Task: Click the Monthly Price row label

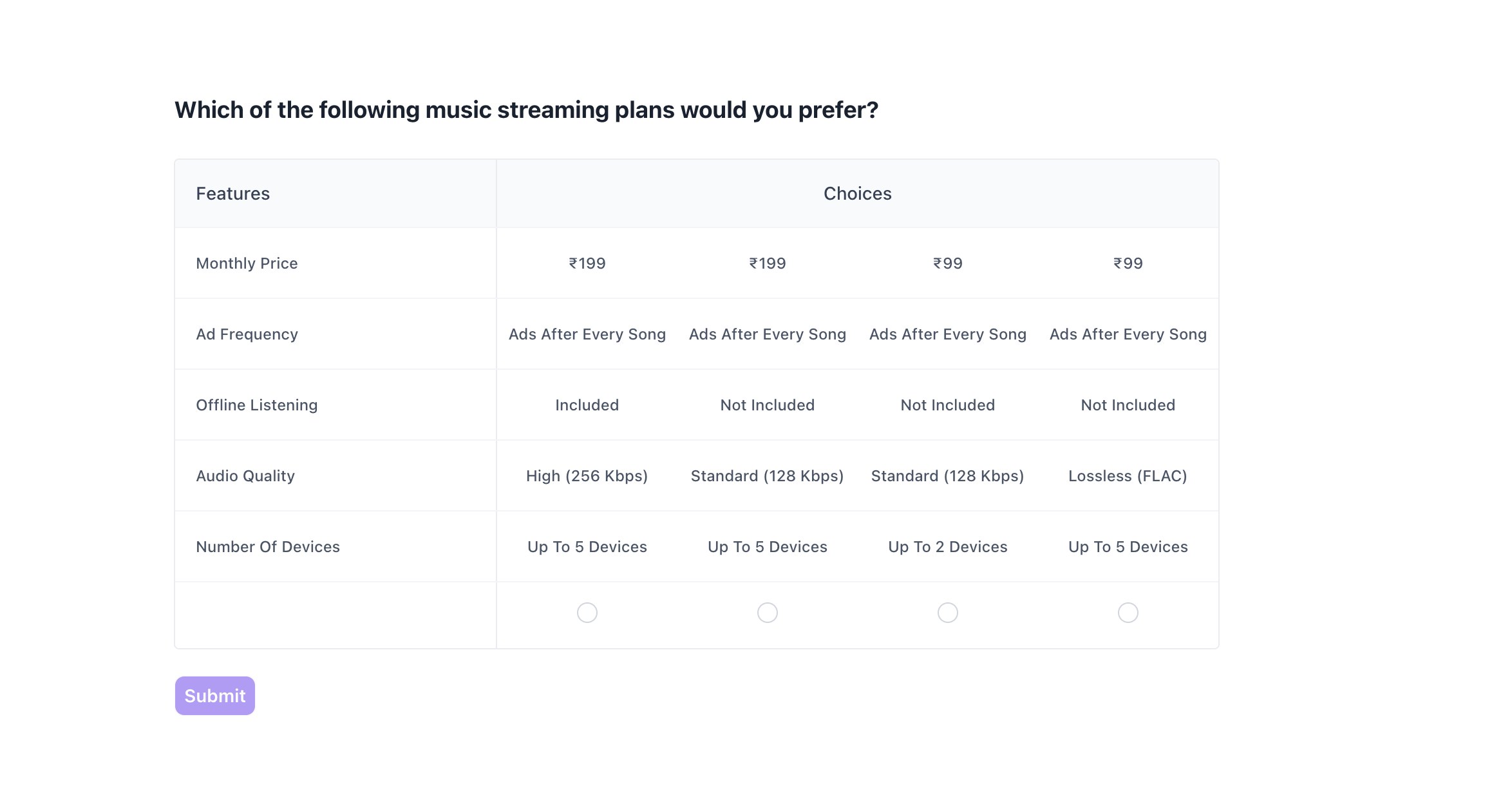Action: pyautogui.click(x=247, y=263)
